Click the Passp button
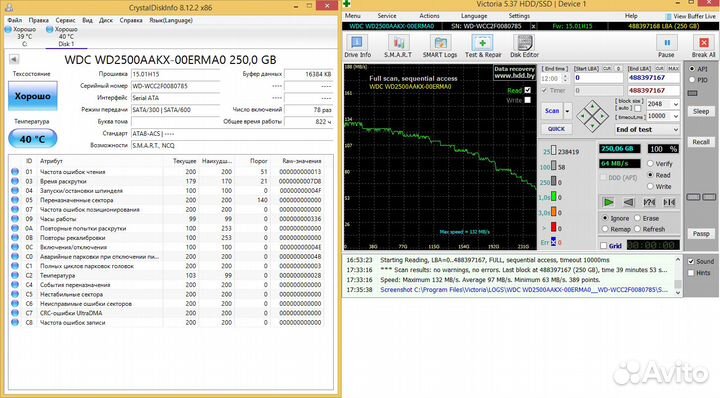The width and height of the screenshot is (720, 398). click(x=701, y=234)
